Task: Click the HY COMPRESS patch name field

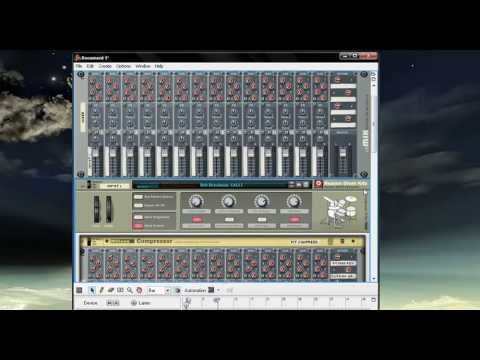Action: click(x=305, y=242)
